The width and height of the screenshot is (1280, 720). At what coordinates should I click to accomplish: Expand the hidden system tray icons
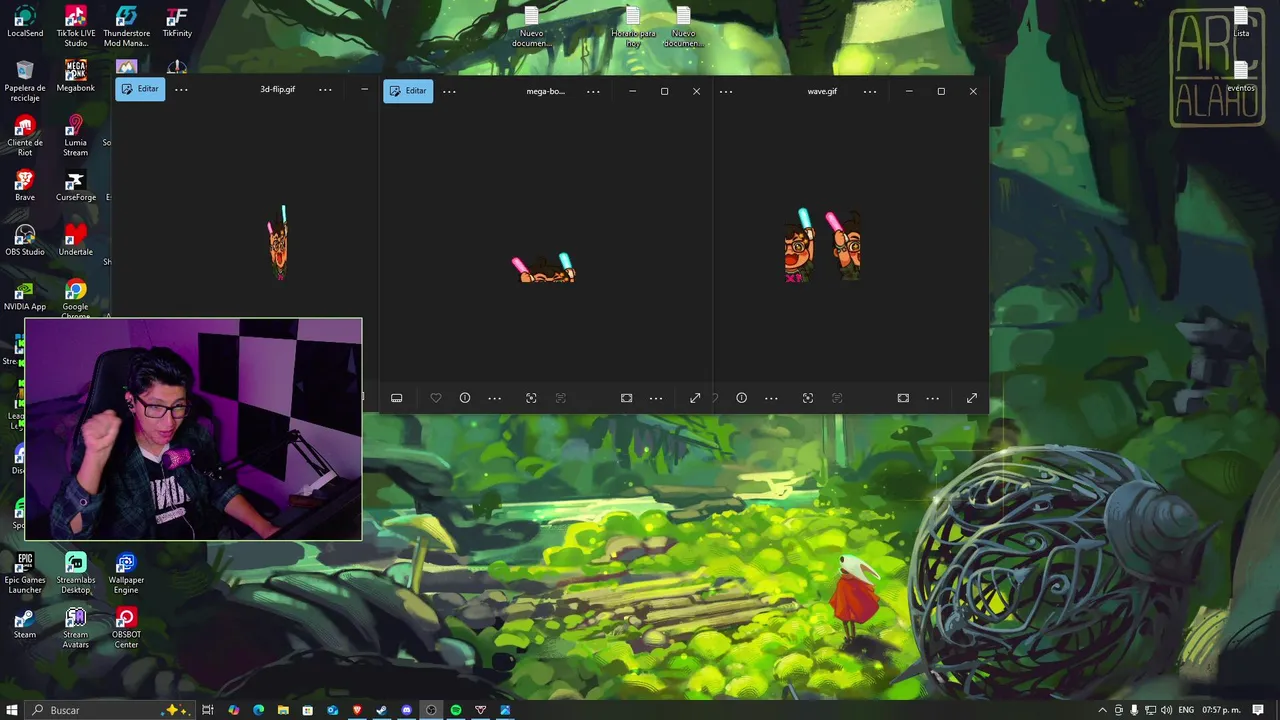click(1102, 710)
